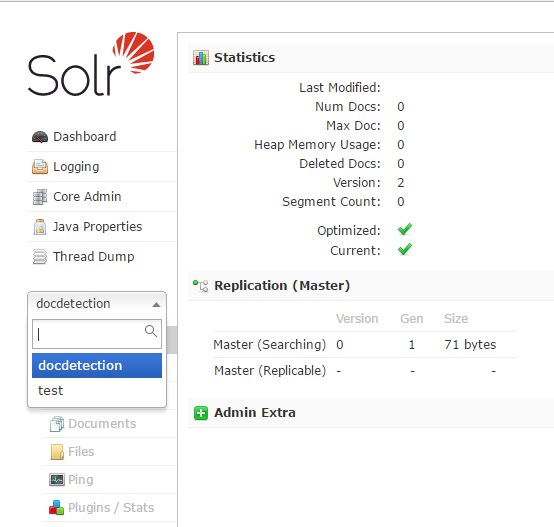Click the Segment Count label
The image size is (554, 527).
pos(331,202)
